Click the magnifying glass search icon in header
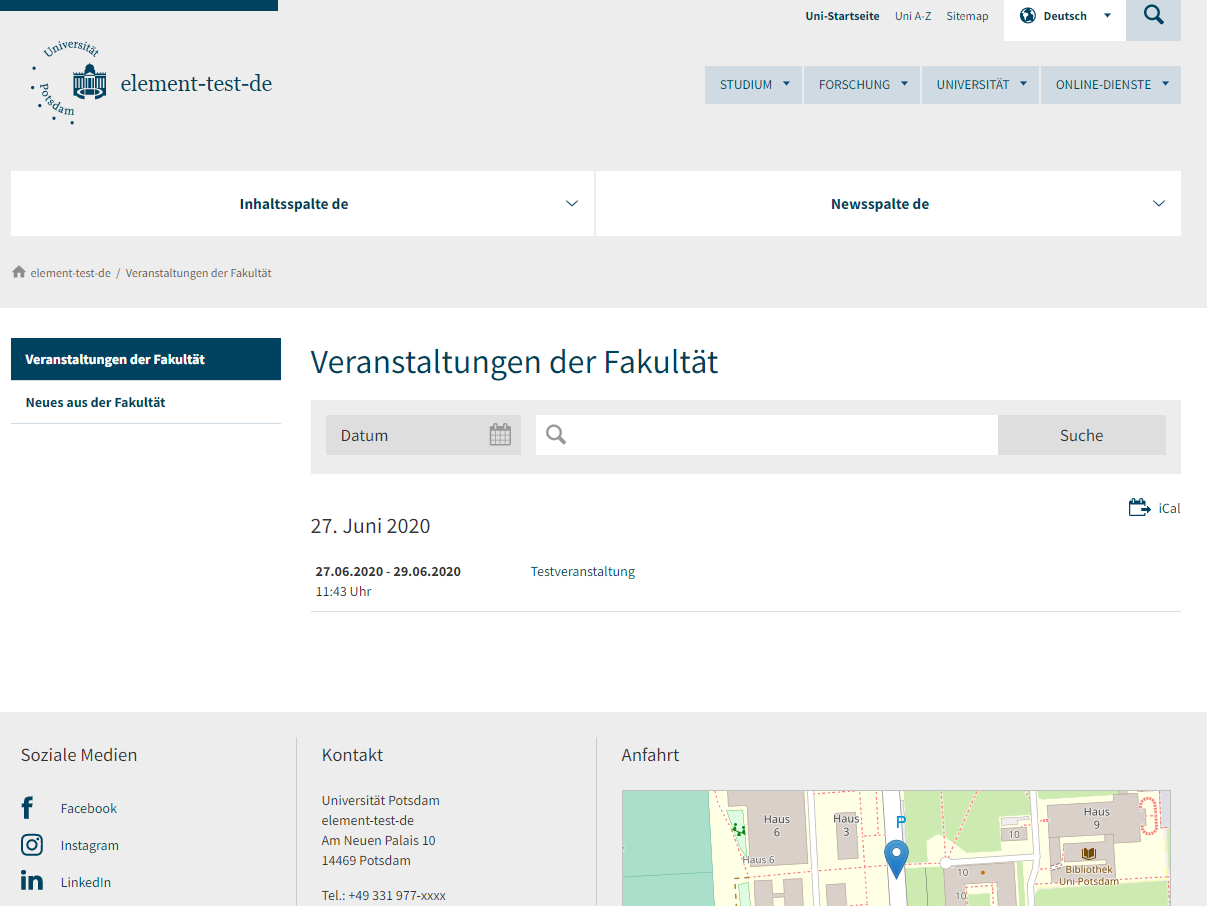1207x906 pixels. [x=1153, y=16]
